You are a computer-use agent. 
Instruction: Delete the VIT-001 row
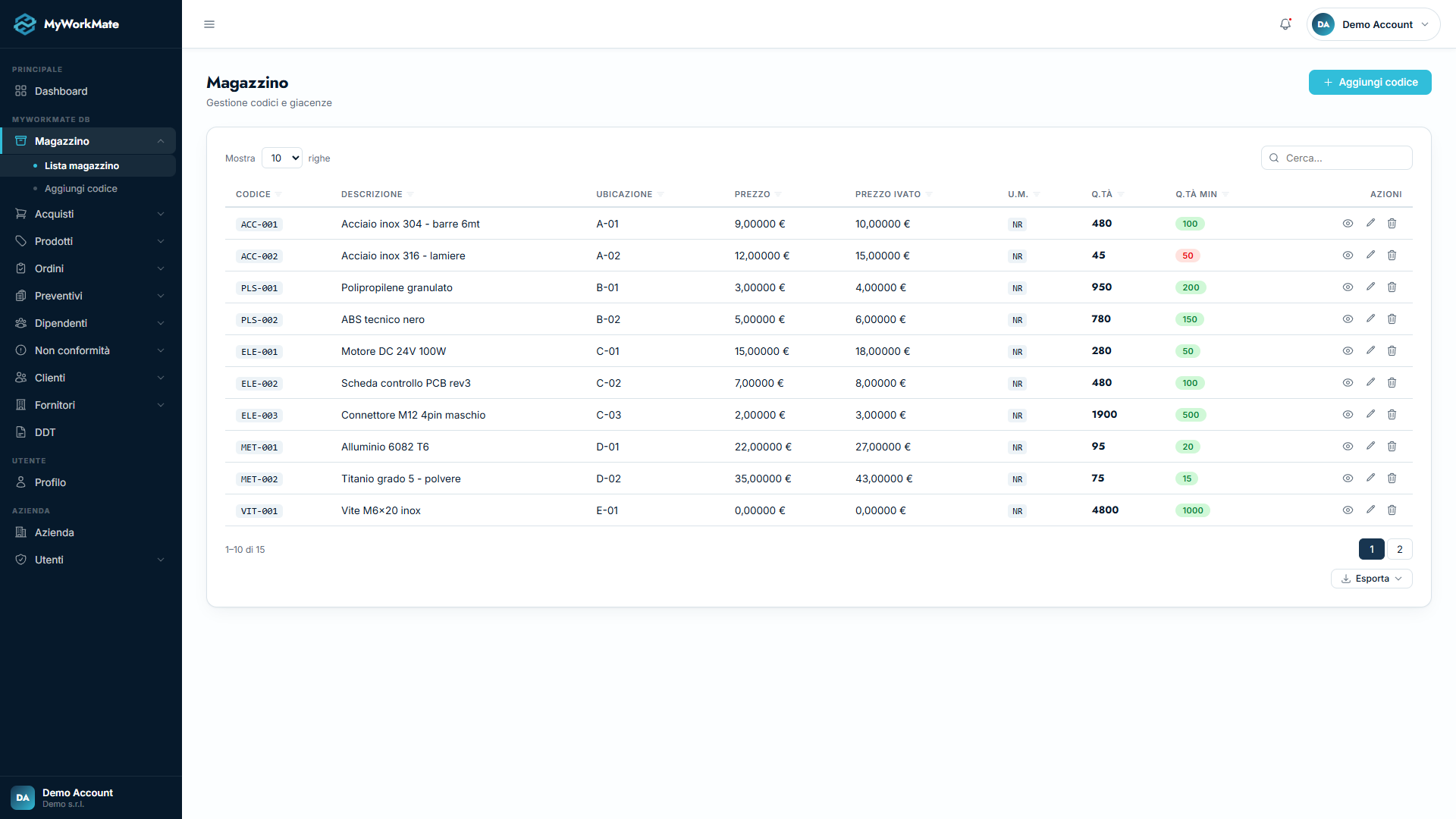pos(1392,510)
